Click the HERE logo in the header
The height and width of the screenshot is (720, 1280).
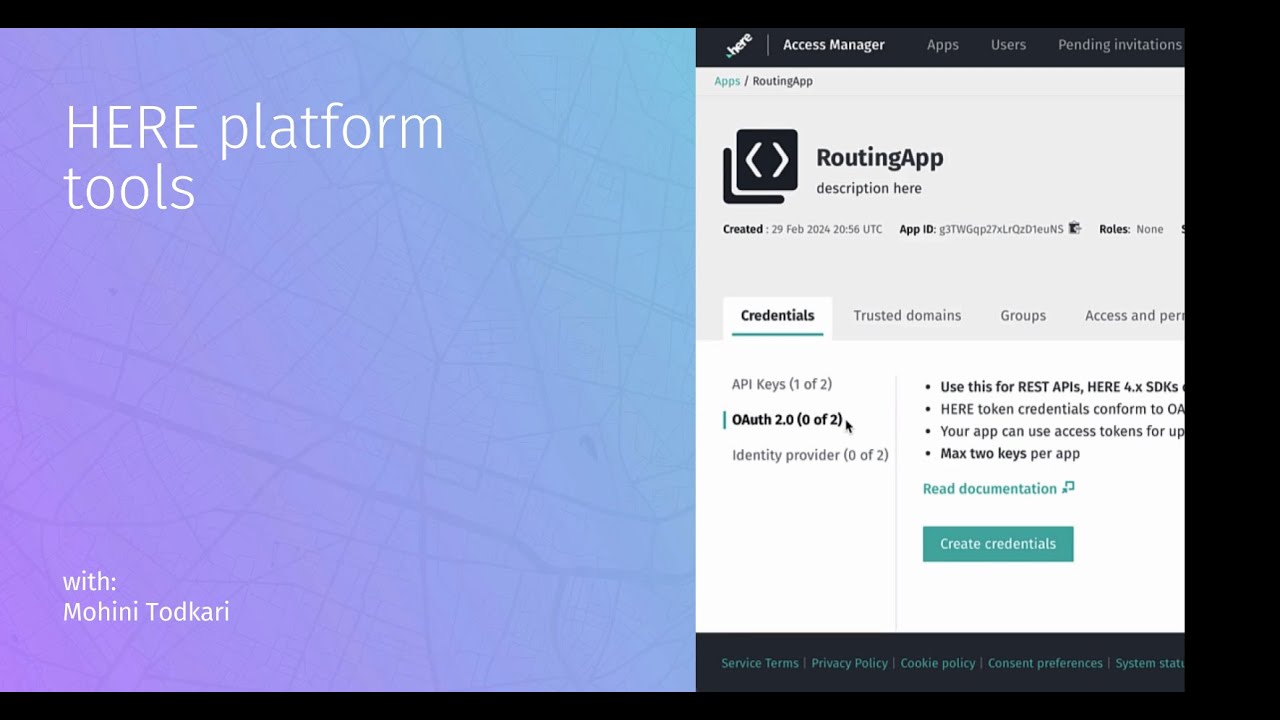(x=739, y=45)
